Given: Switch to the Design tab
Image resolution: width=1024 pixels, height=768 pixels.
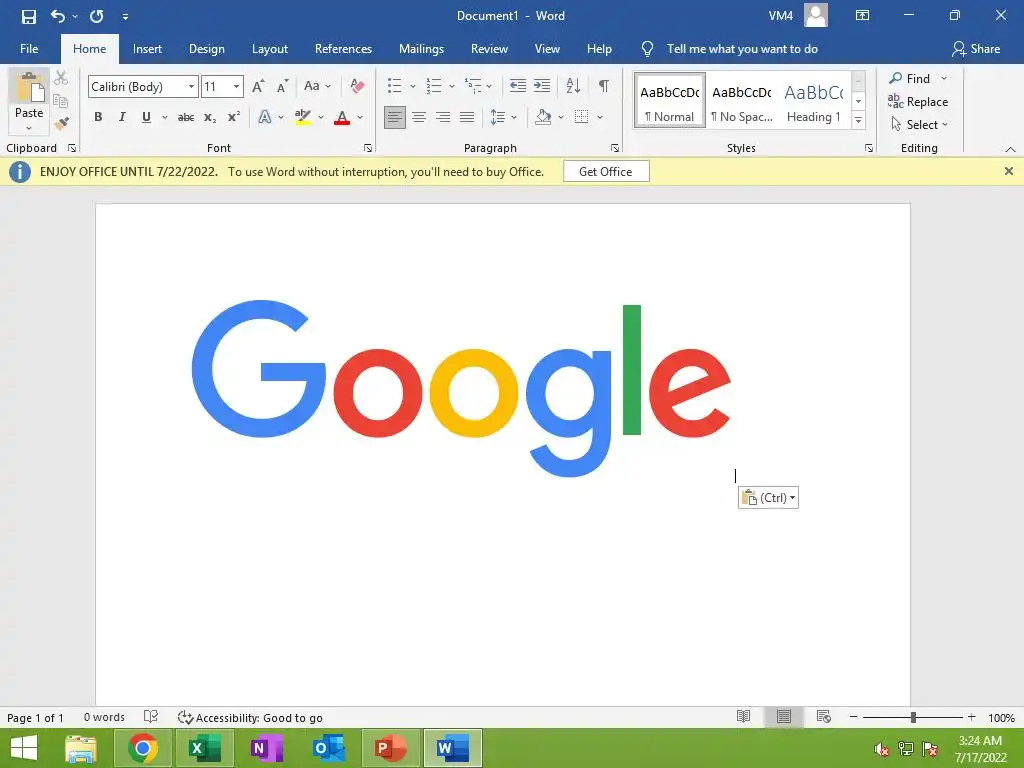Looking at the screenshot, I should (x=206, y=49).
